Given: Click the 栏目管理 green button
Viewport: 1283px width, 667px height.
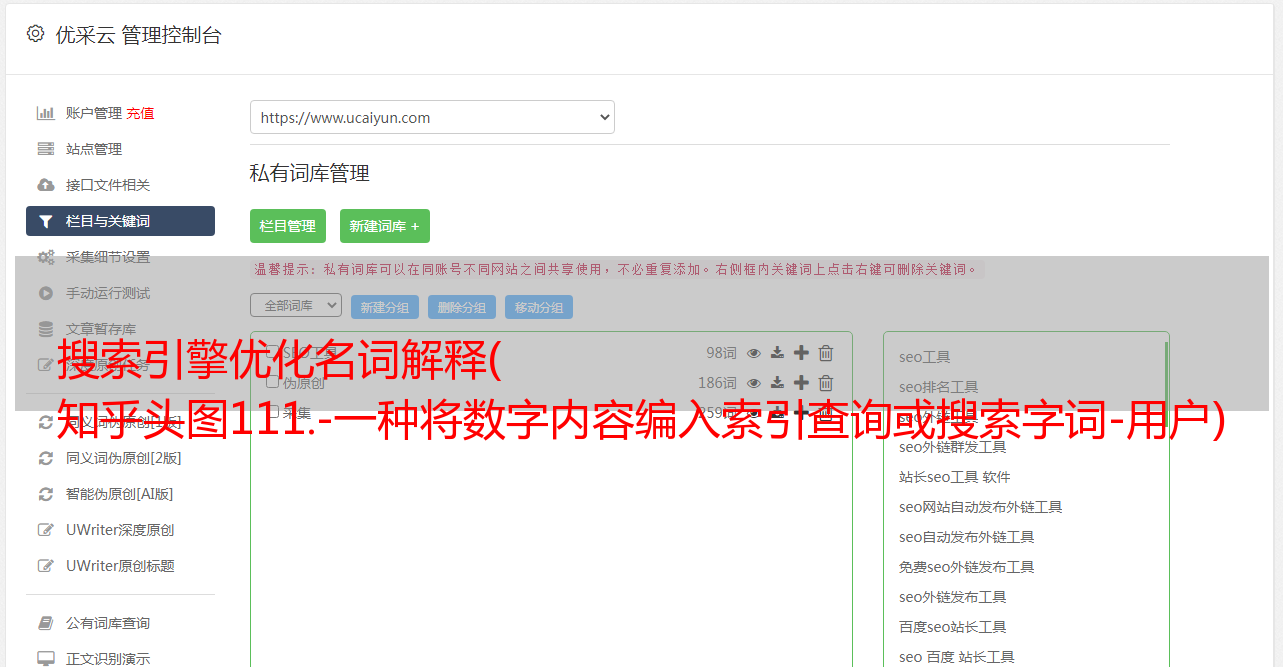Looking at the screenshot, I should [x=288, y=226].
